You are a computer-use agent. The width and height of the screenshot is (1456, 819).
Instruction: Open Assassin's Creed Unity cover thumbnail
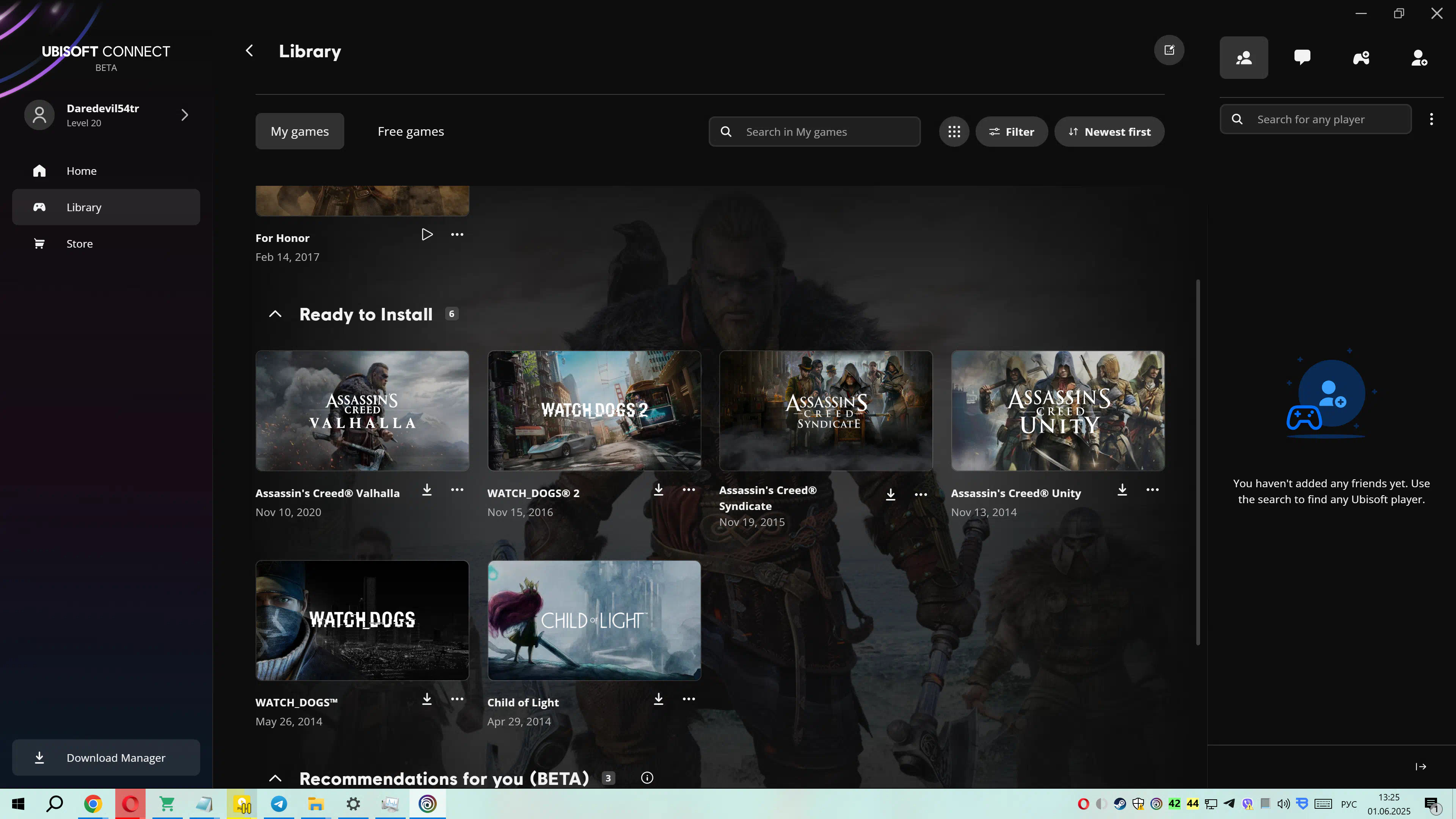pos(1057,411)
